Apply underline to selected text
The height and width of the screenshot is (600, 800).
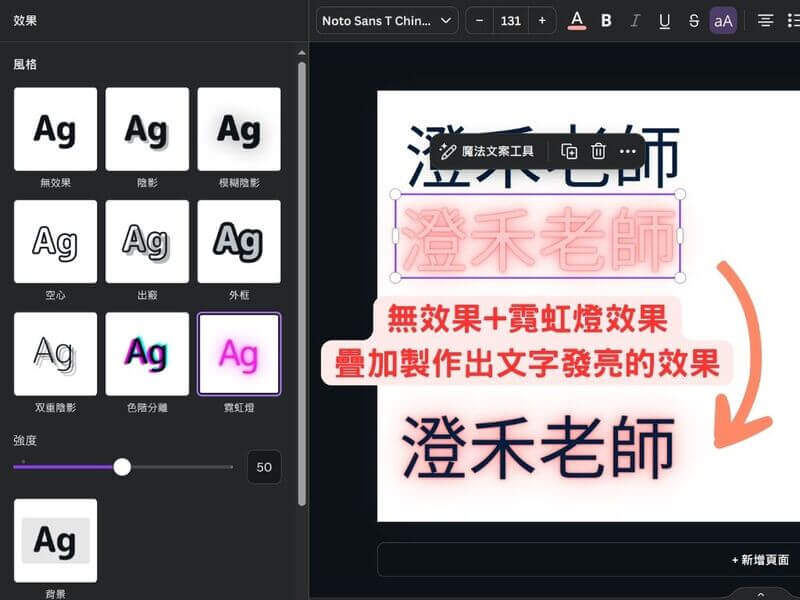(664, 20)
